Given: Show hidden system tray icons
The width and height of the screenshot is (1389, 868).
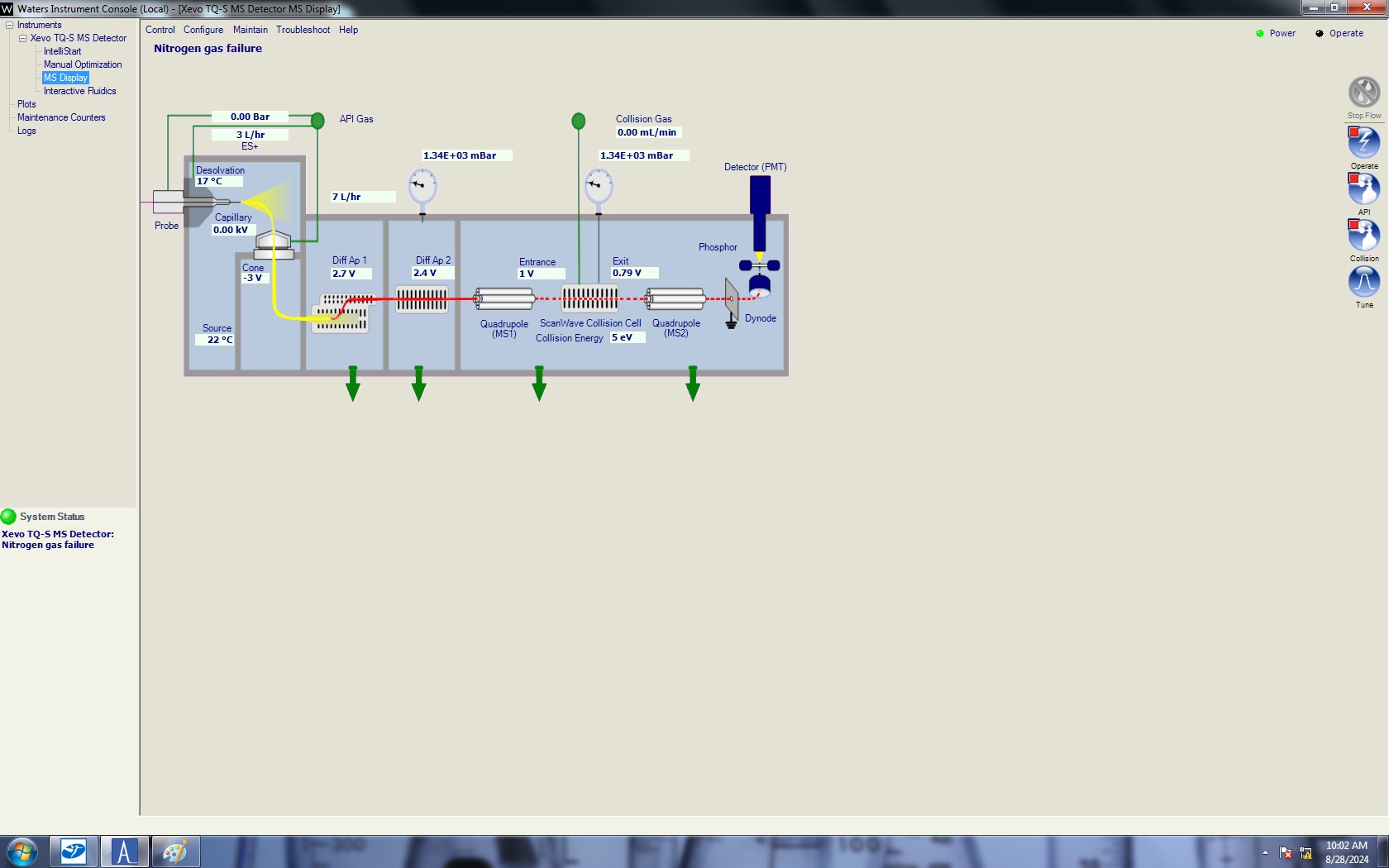Looking at the screenshot, I should click(1265, 852).
